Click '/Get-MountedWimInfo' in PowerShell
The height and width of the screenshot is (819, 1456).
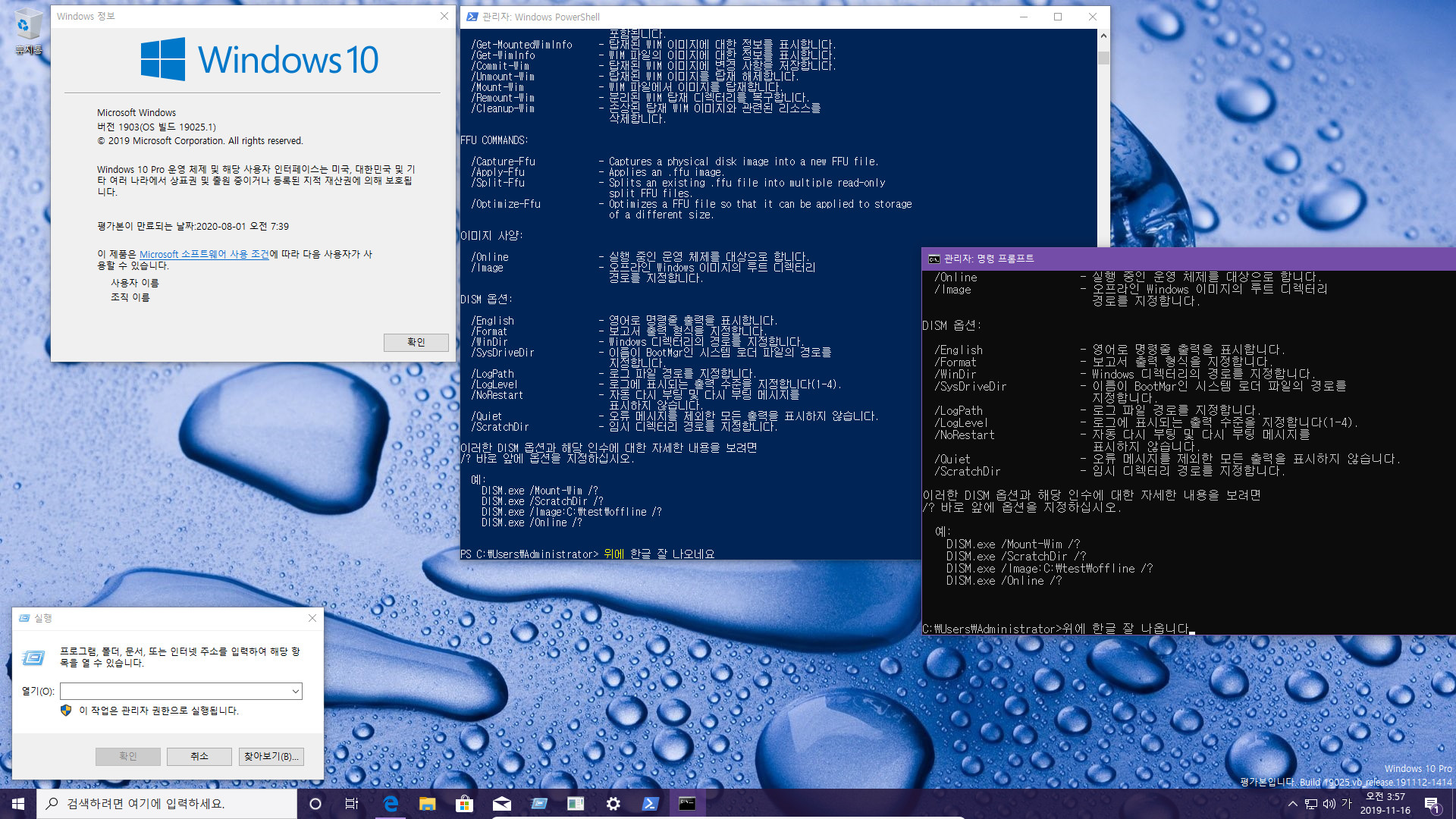click(522, 45)
